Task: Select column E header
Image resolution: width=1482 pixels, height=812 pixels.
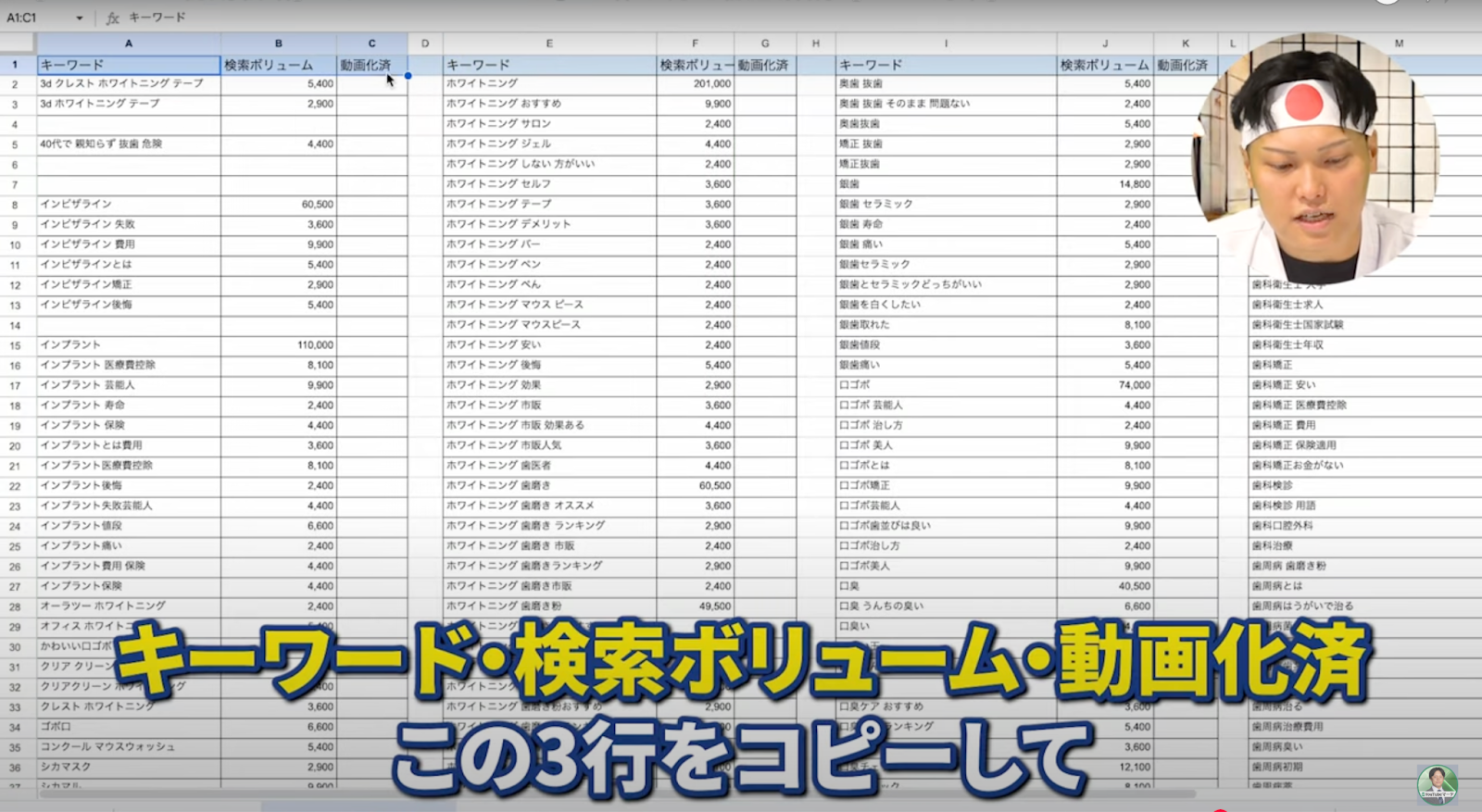Action: point(549,44)
